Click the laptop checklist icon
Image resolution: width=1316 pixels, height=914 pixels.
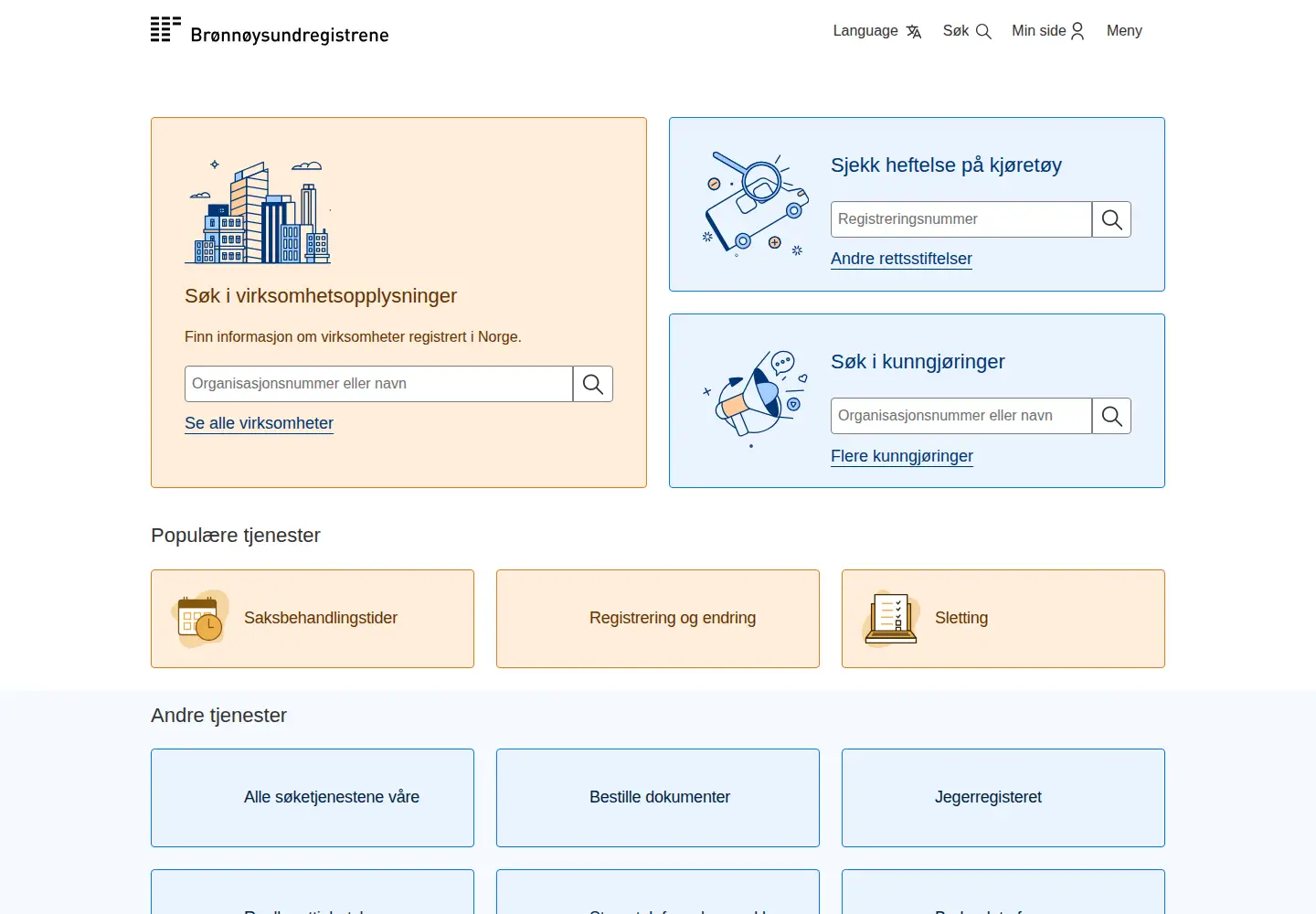point(891,619)
